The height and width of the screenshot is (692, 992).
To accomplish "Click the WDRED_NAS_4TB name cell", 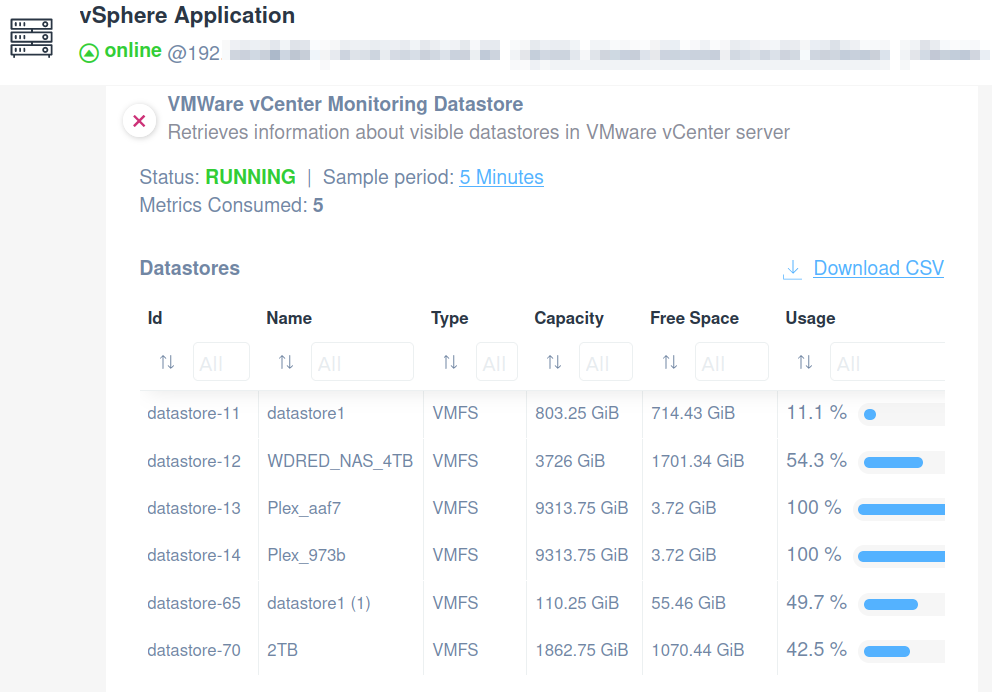I will (340, 461).
